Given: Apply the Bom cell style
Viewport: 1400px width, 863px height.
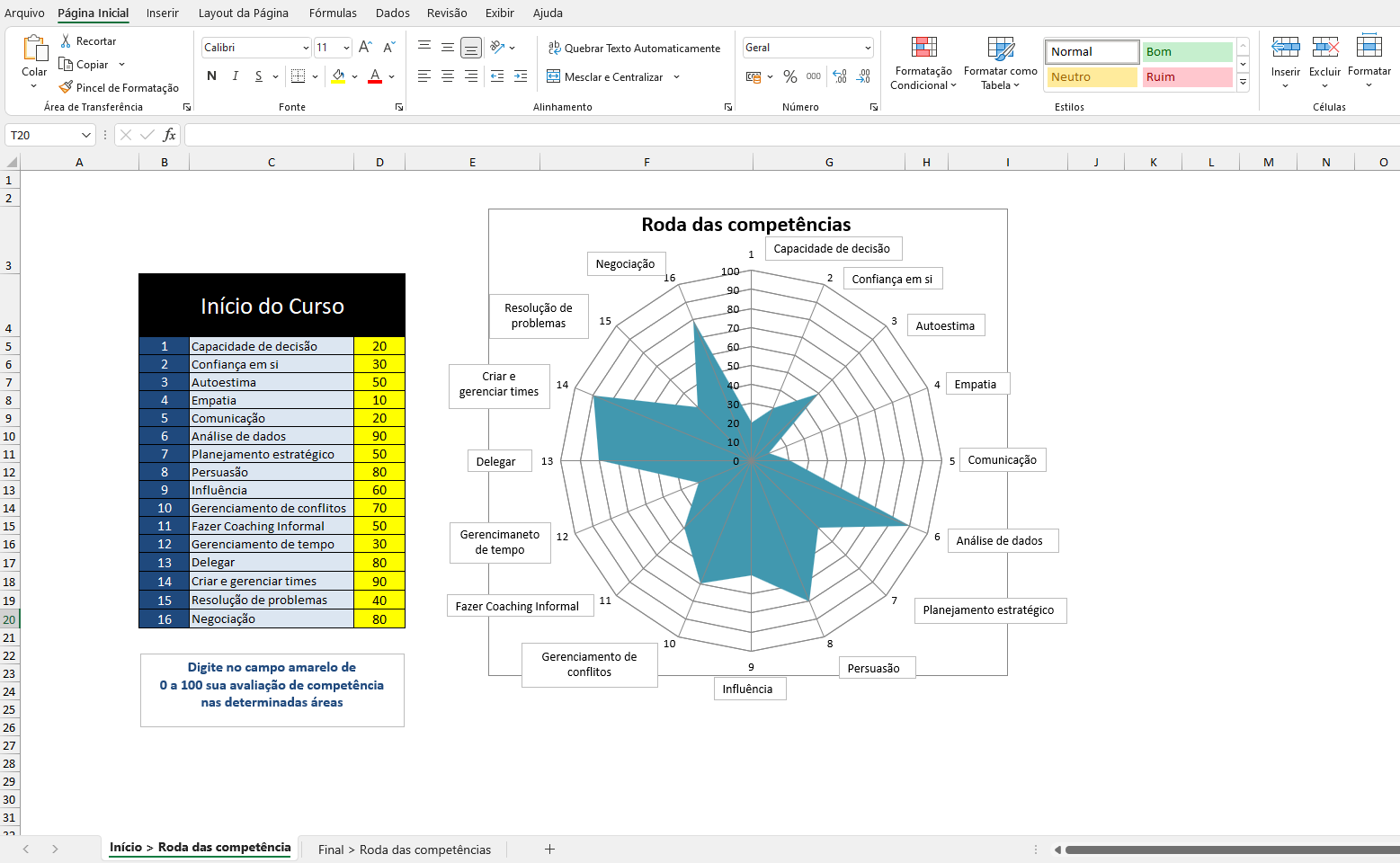Looking at the screenshot, I should pos(1187,52).
